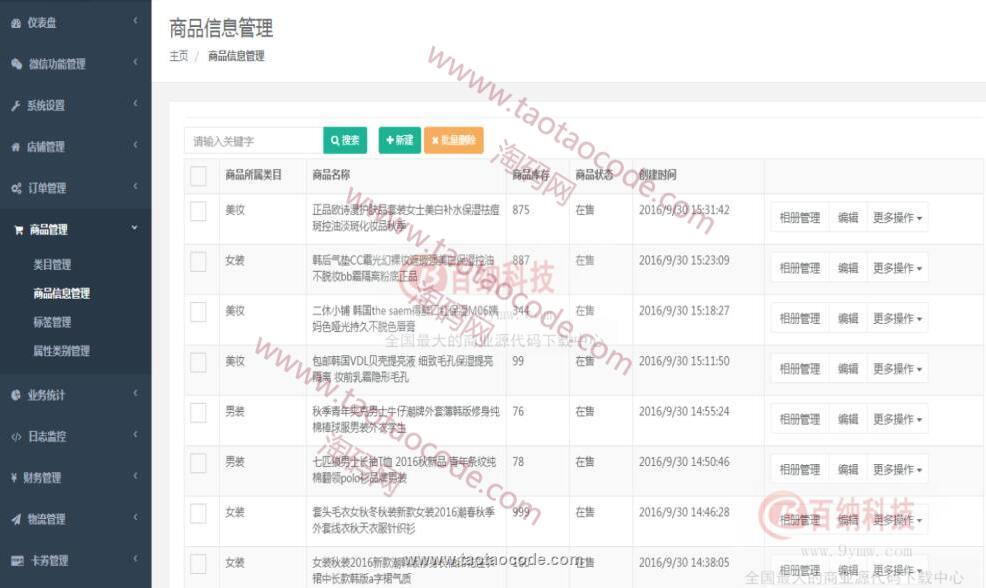This screenshot has width=986, height=588.
Task: Tick the select-all checkbox in table header
Action: (x=198, y=176)
